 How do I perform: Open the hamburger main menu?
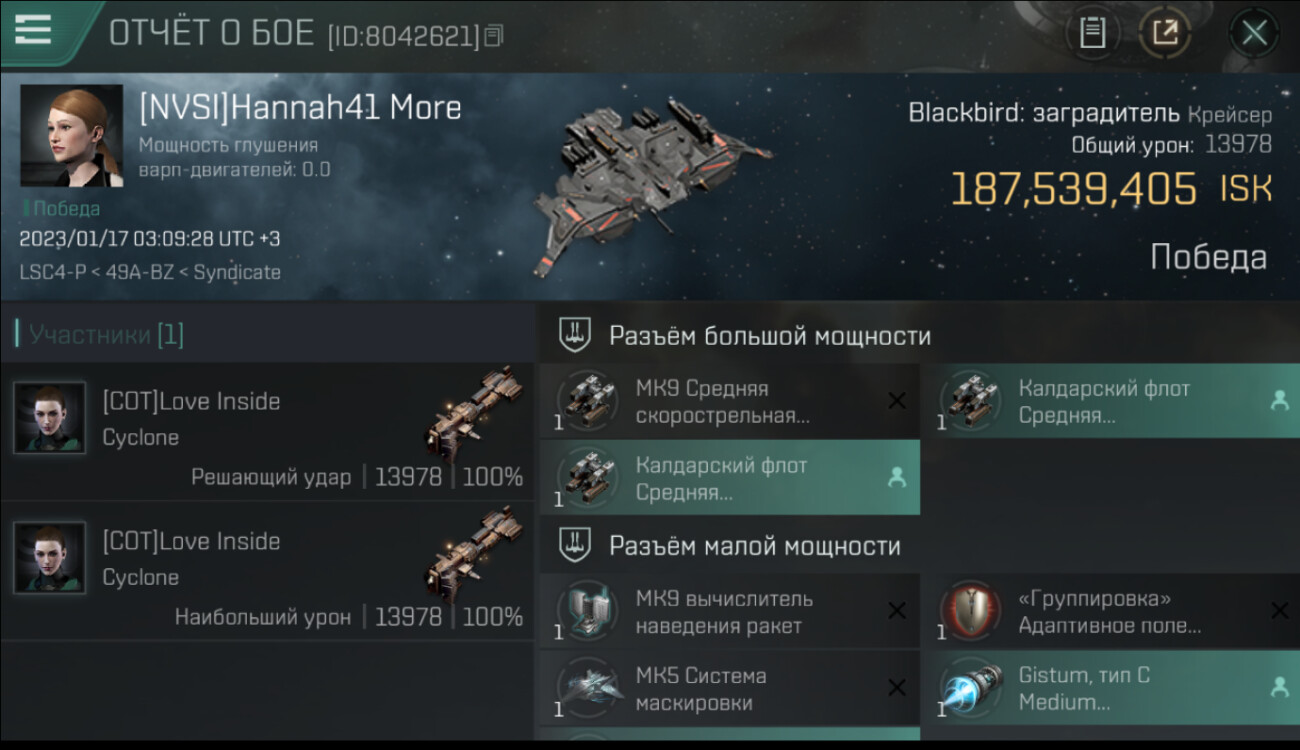pos(33,29)
